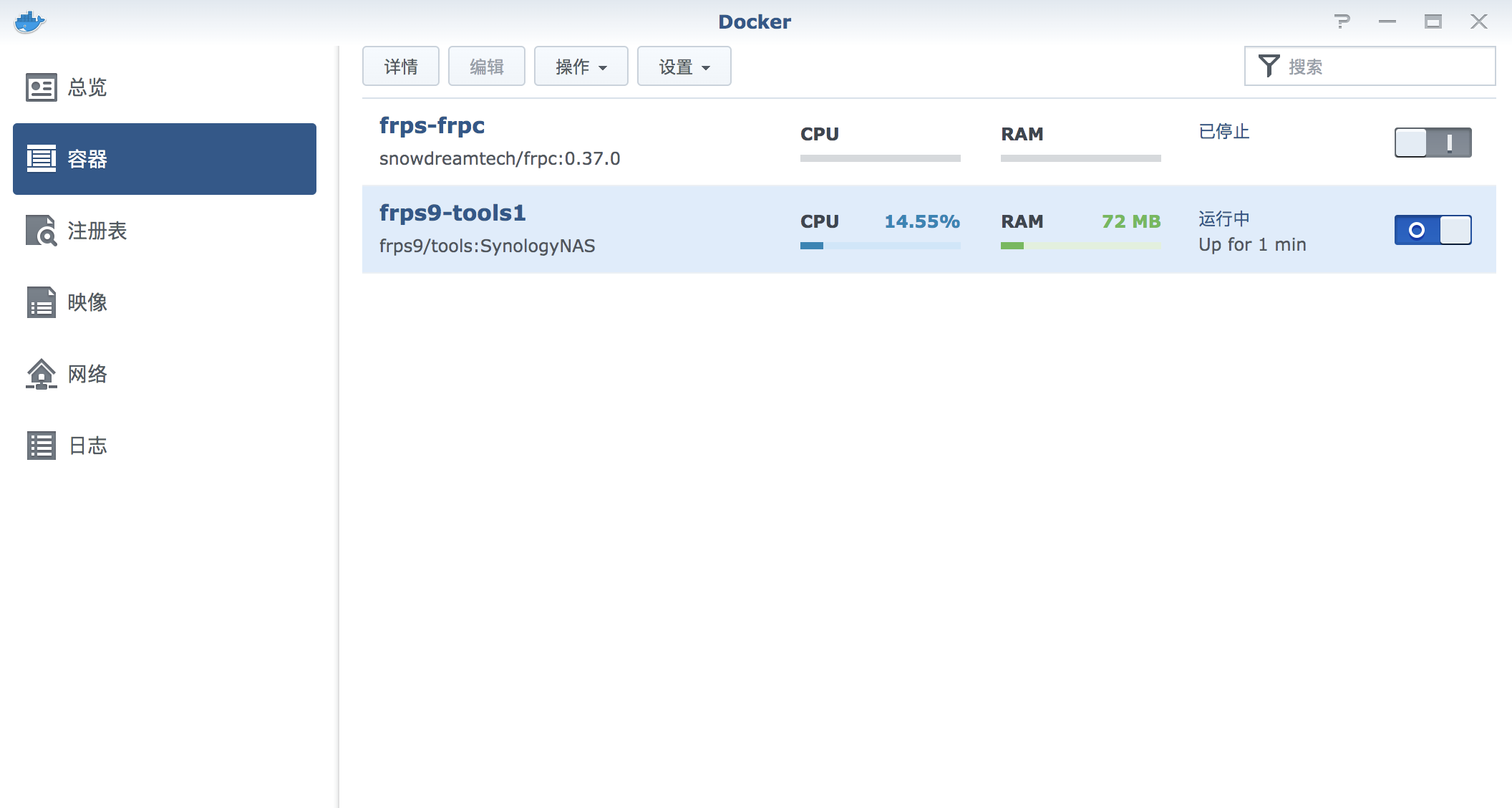This screenshot has height=808, width=1512.
Task: Click the 运行中 running status text
Action: pyautogui.click(x=1224, y=218)
